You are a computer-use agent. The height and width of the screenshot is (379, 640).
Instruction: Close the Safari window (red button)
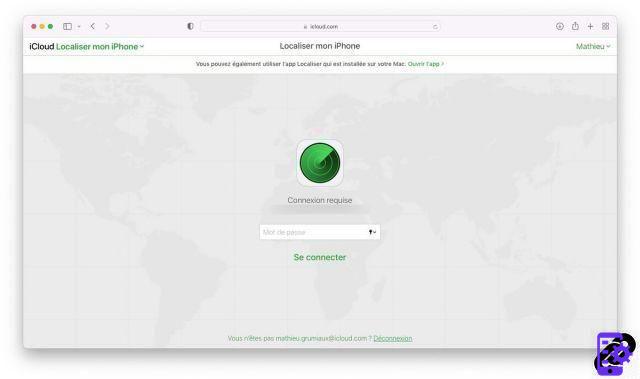34,27
